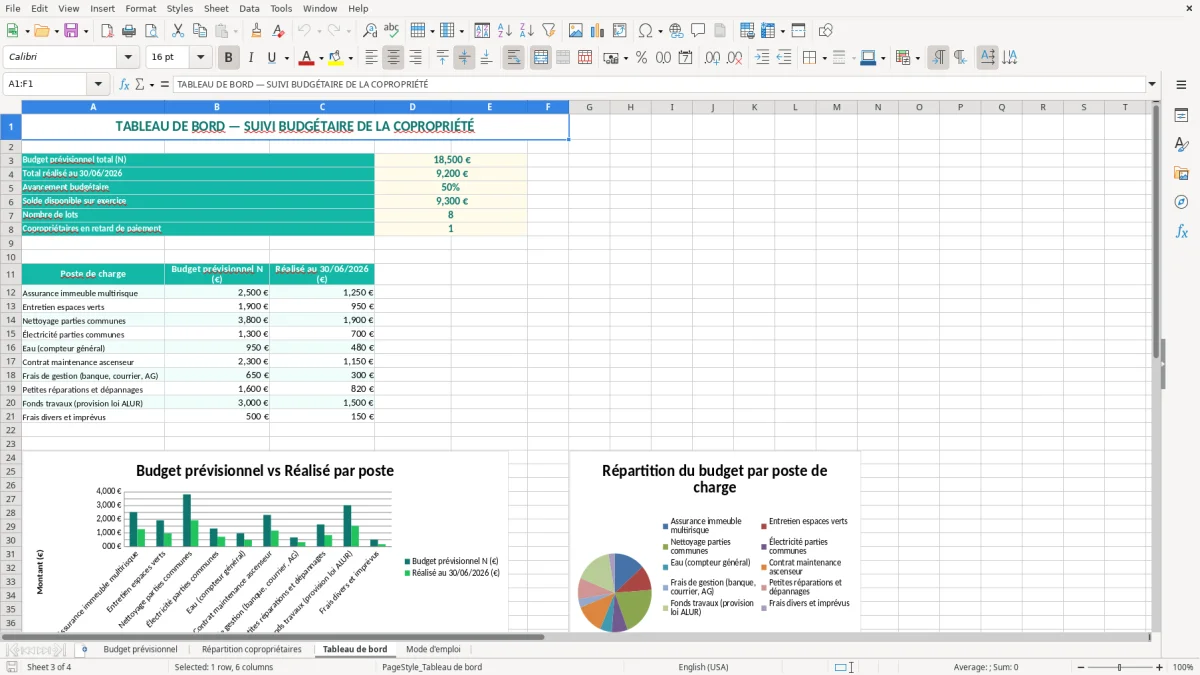Click the 100% zoom level
This screenshot has height=675, width=1200.
tap(1182, 667)
